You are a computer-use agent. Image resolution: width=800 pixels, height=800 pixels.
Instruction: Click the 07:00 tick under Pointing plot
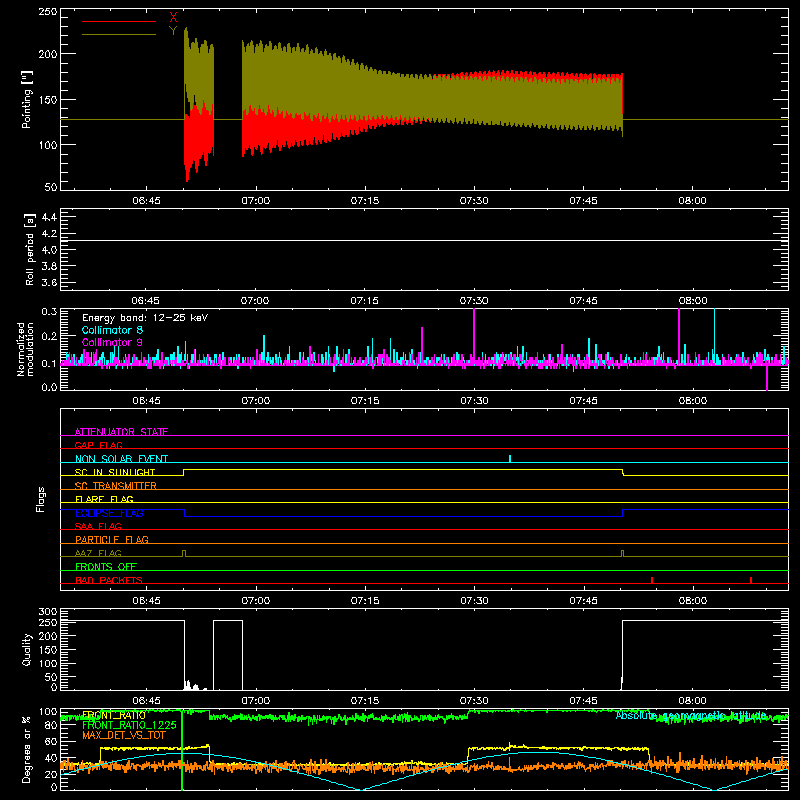[x=255, y=200]
